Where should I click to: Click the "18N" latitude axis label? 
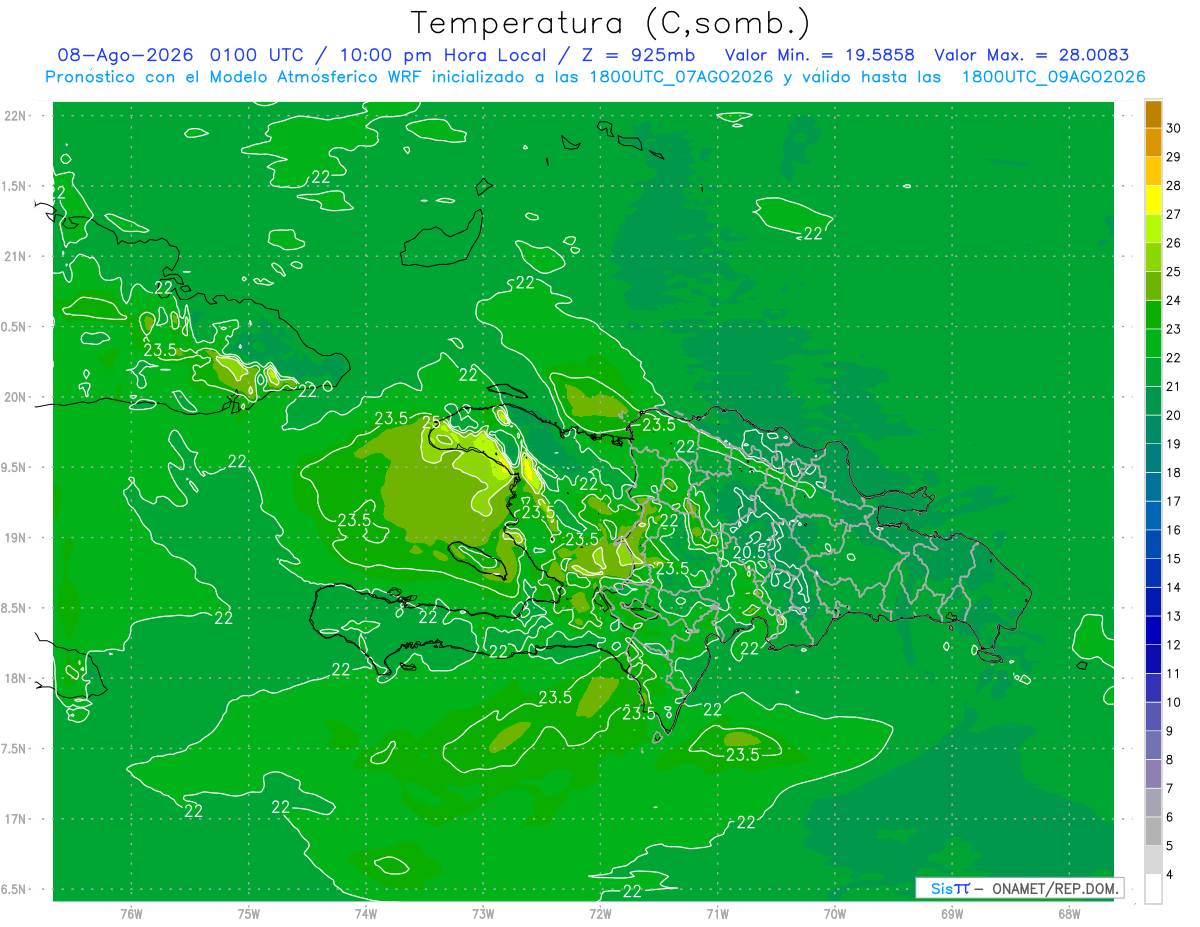(x=16, y=679)
